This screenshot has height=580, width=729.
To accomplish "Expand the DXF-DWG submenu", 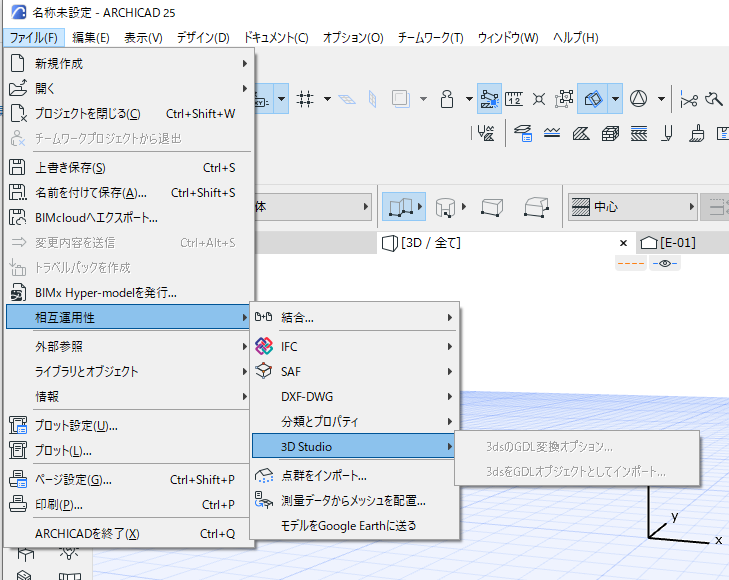I will pos(354,396).
